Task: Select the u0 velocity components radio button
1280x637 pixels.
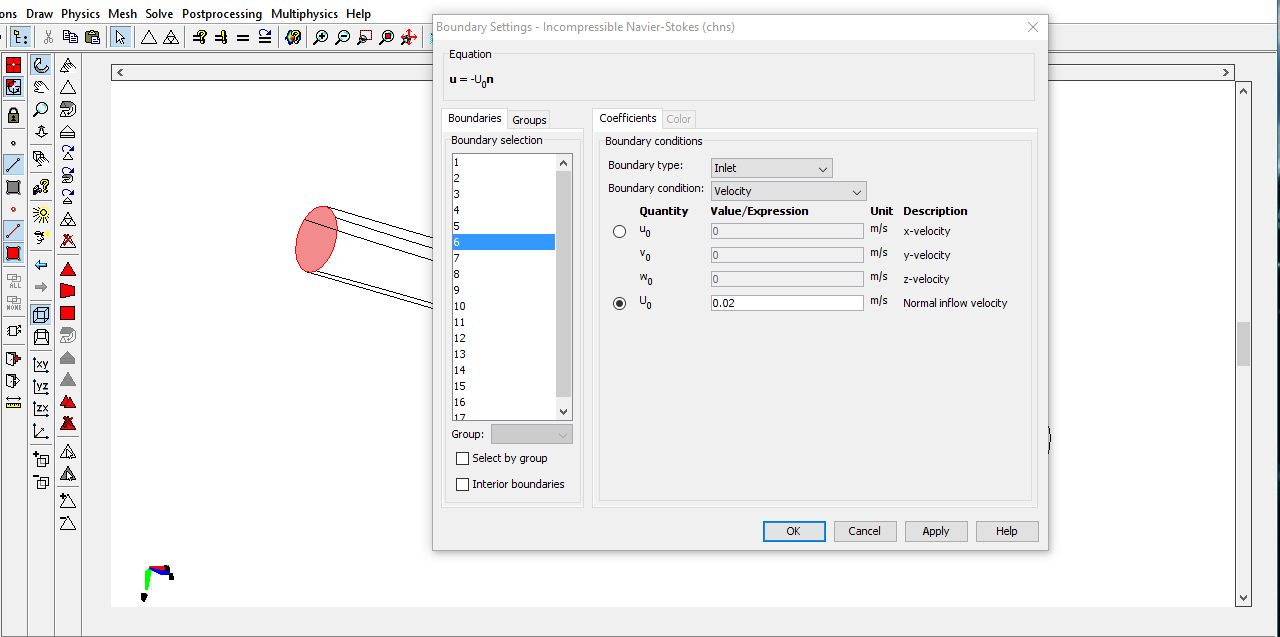Action: 619,232
